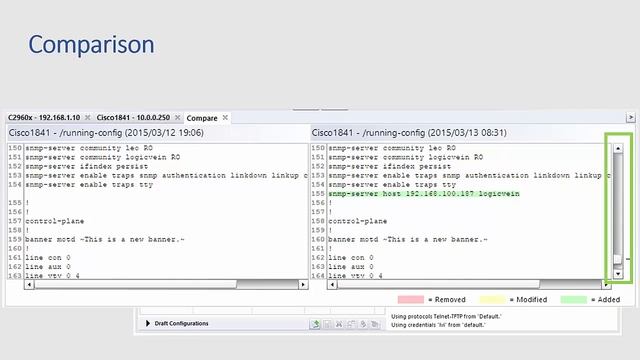
Task: Click the Removed legend color swatch
Action: [x=411, y=300]
